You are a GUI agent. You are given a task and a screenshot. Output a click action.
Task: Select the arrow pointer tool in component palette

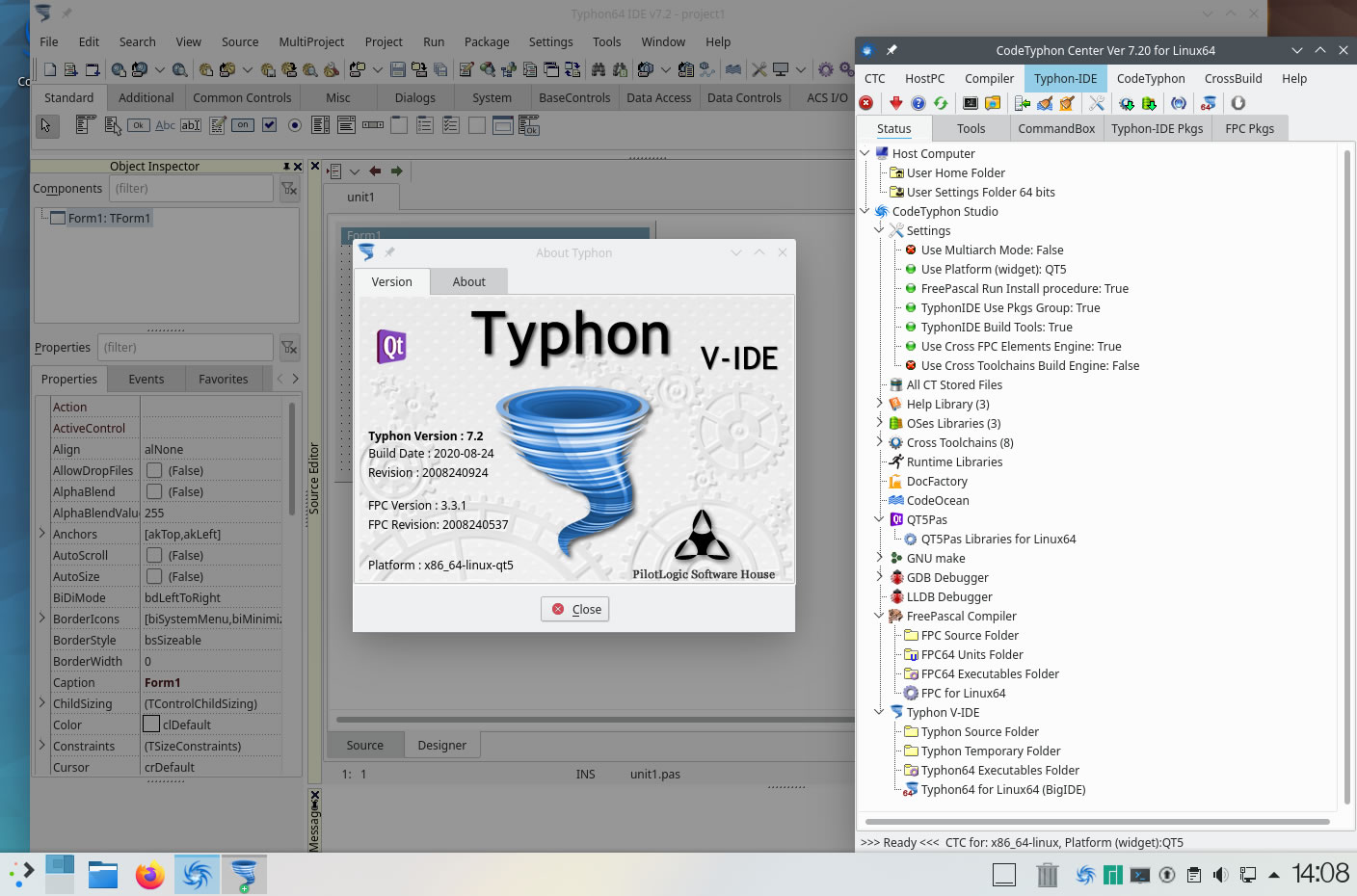pos(45,126)
